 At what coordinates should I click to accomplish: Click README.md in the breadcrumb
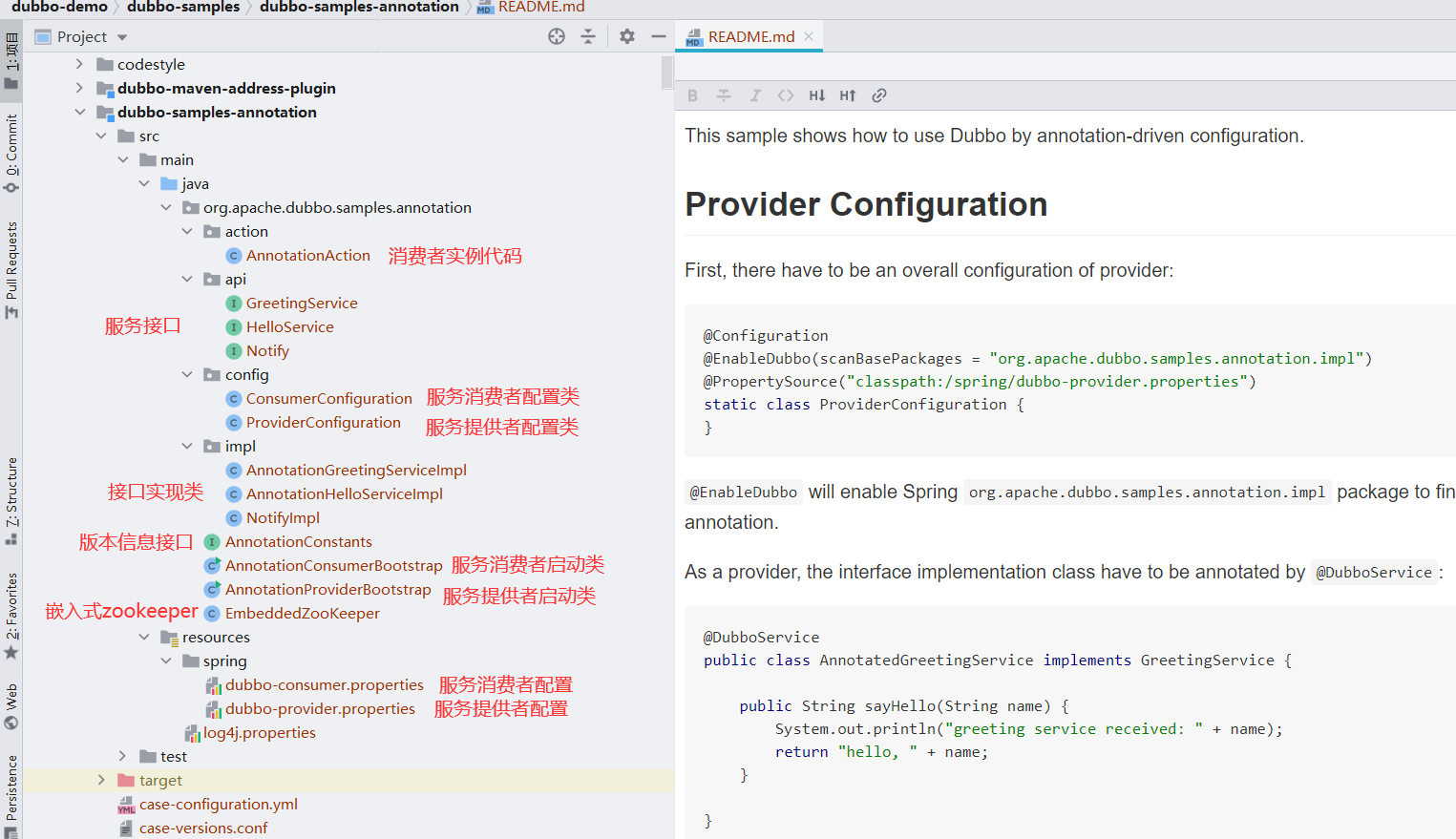point(540,8)
